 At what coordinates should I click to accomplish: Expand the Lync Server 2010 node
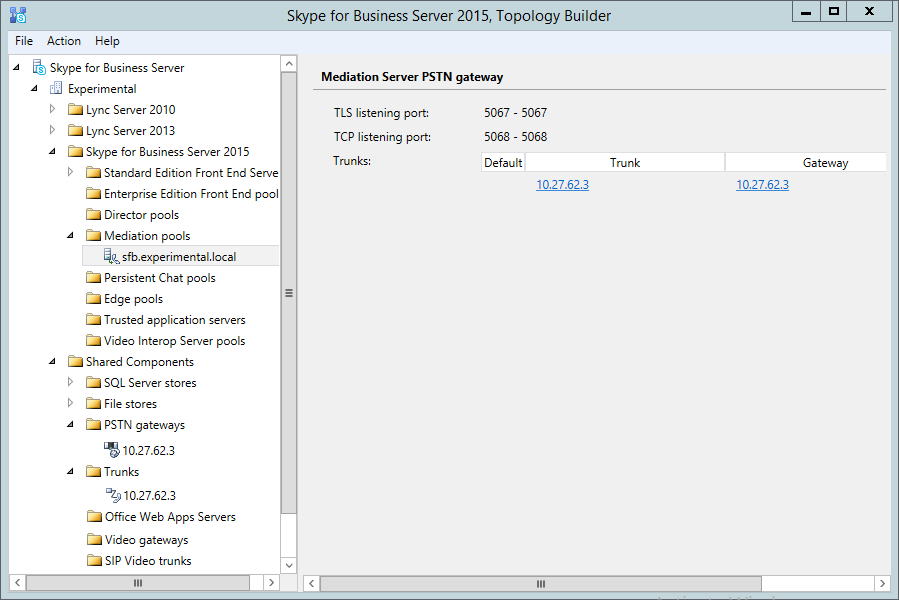click(52, 109)
